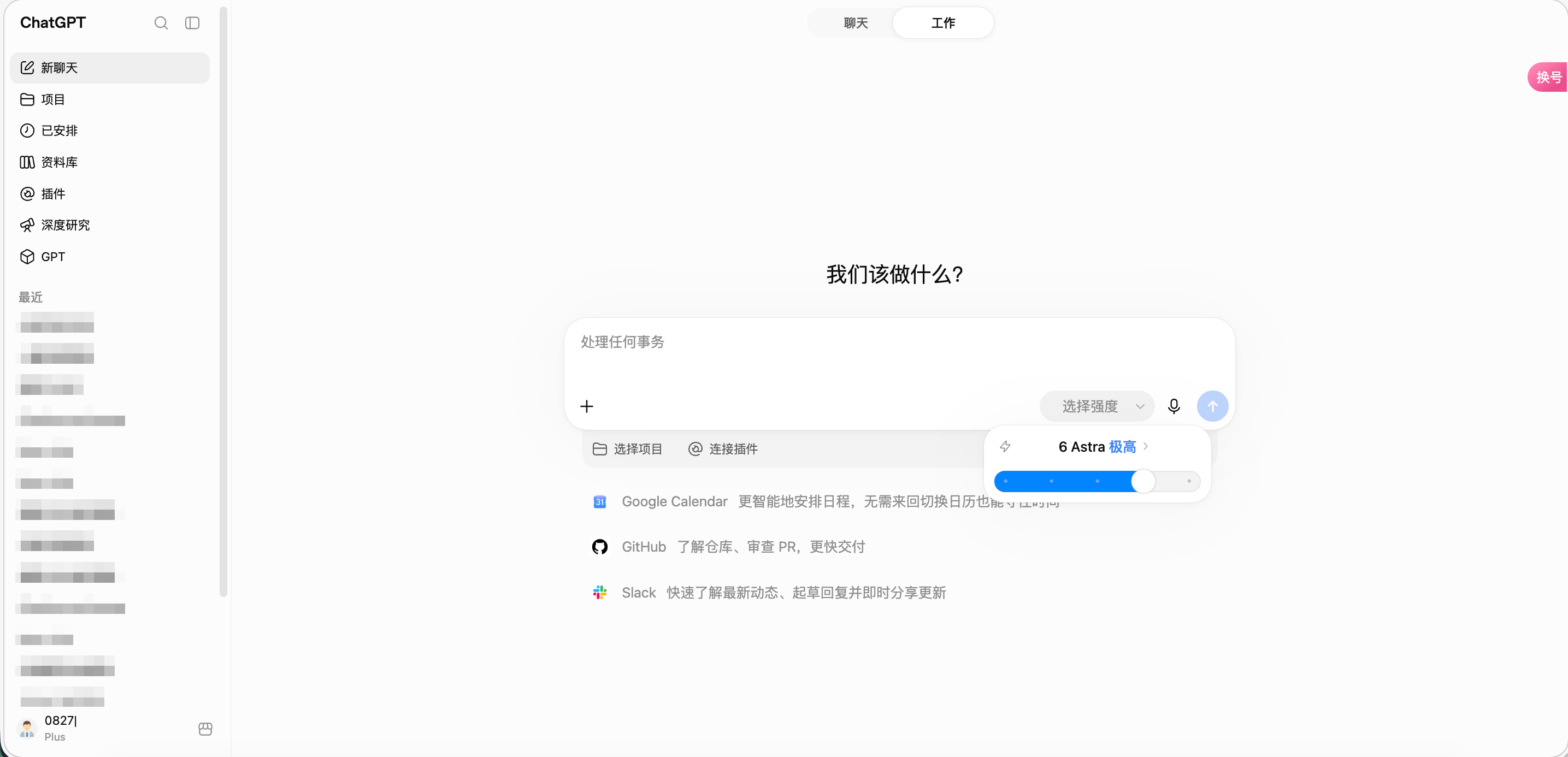Image resolution: width=1568 pixels, height=757 pixels.
Task: Click the microphone icon for voice input
Action: pos(1174,406)
